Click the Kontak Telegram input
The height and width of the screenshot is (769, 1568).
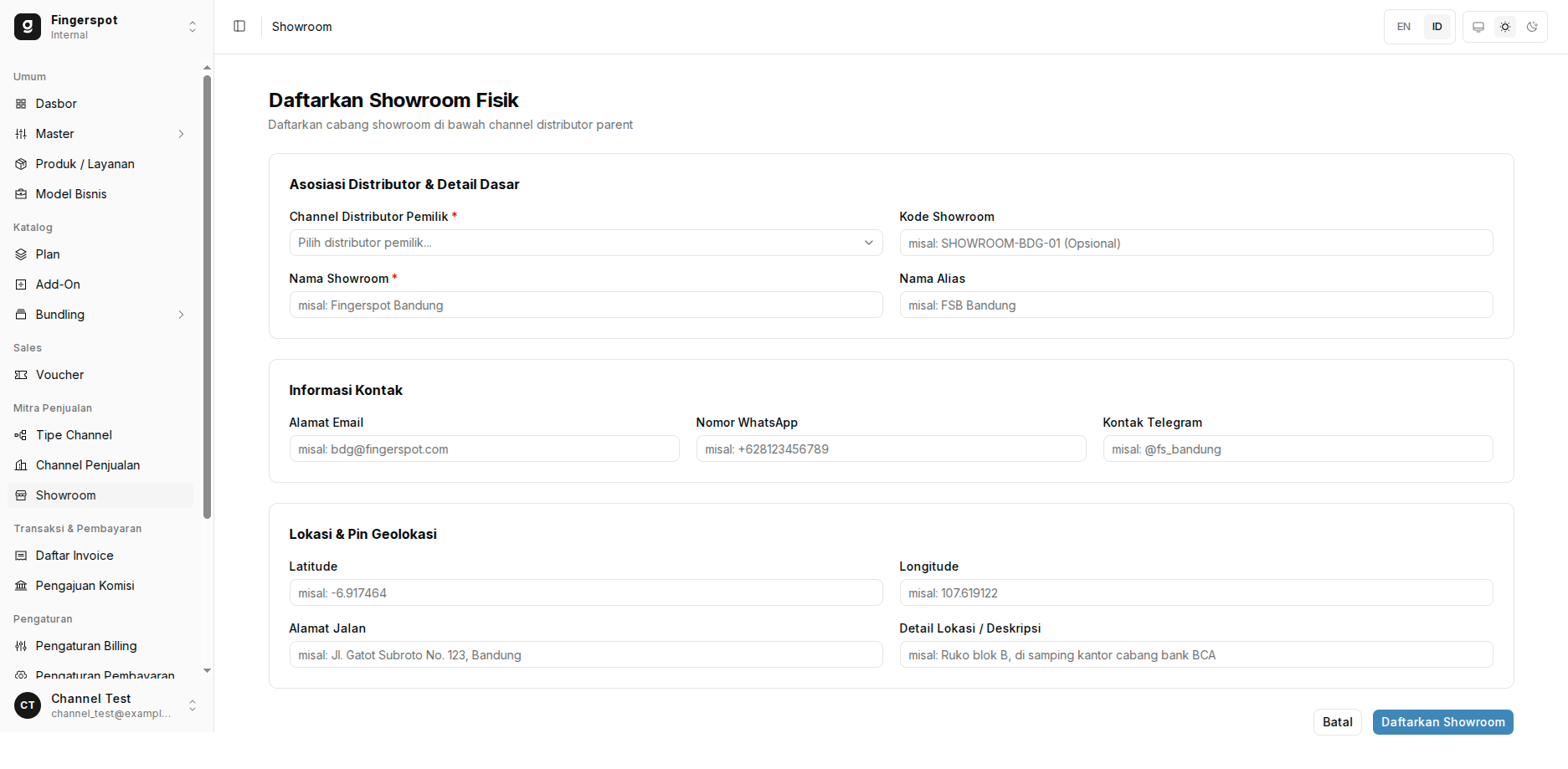1298,449
